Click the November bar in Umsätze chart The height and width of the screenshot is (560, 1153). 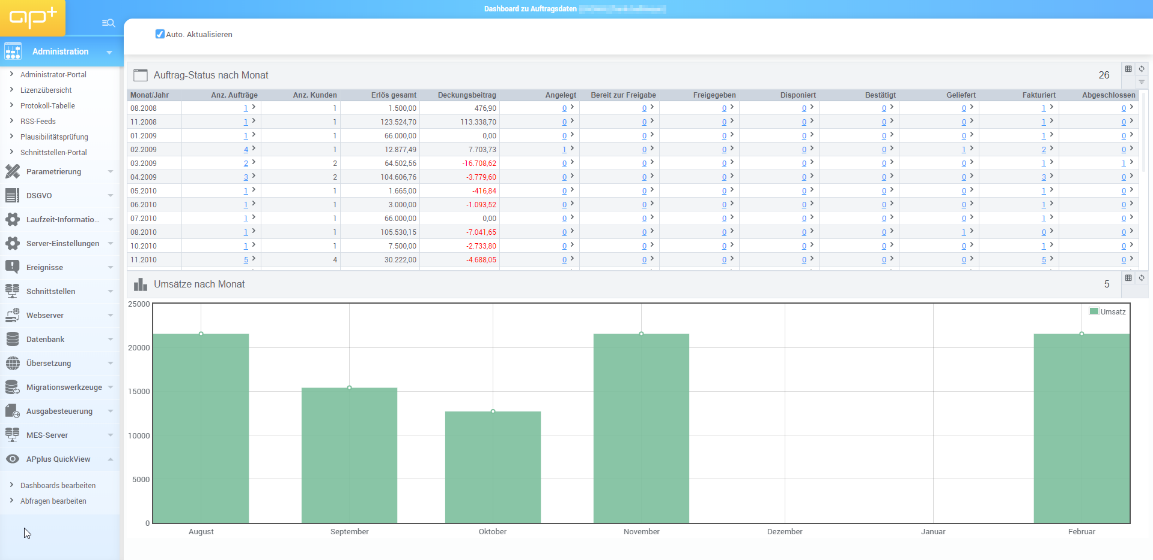(x=641, y=428)
